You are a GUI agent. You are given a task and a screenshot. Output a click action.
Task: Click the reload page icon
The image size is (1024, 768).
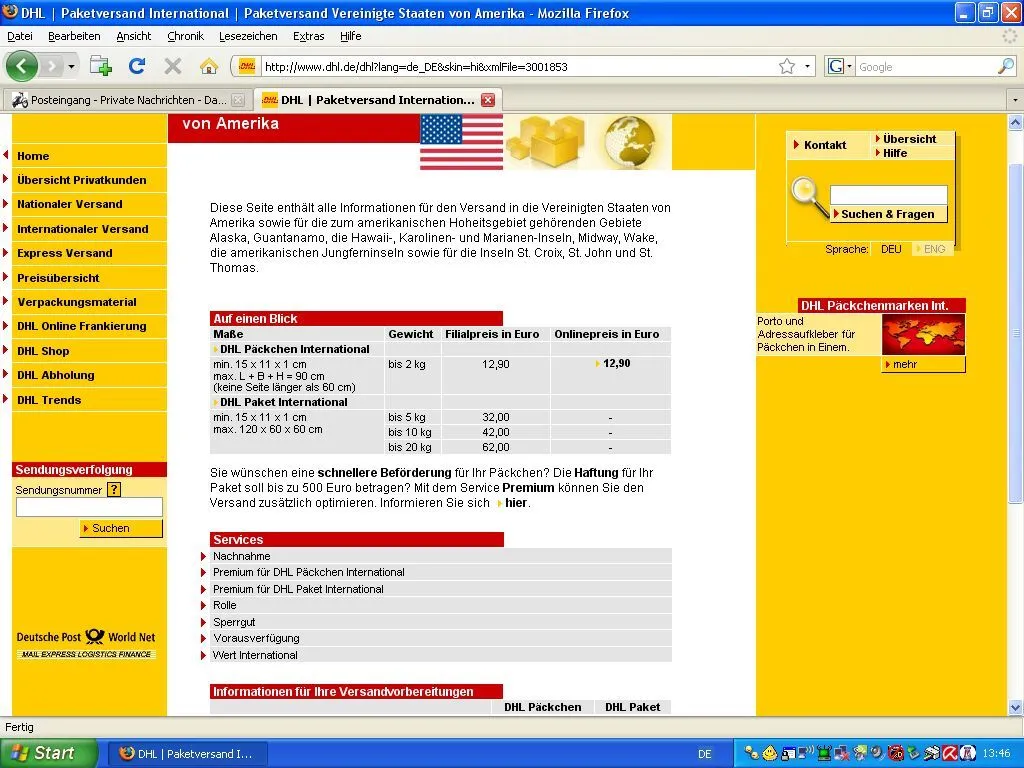click(x=137, y=66)
